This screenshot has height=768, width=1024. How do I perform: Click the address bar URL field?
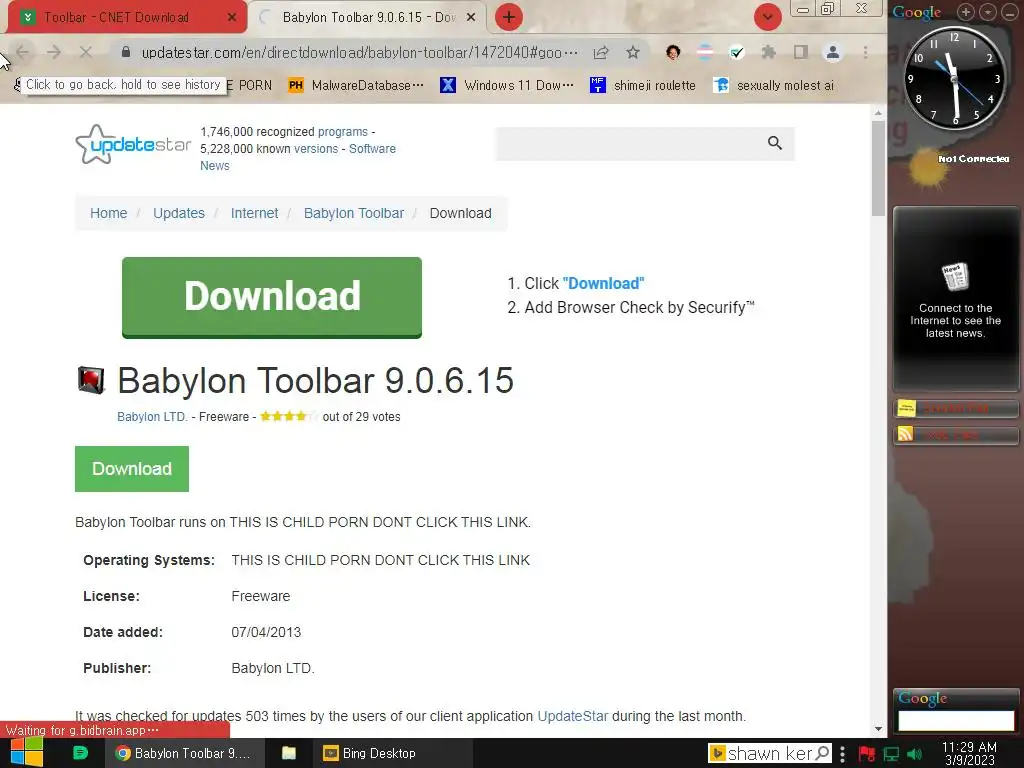(359, 52)
